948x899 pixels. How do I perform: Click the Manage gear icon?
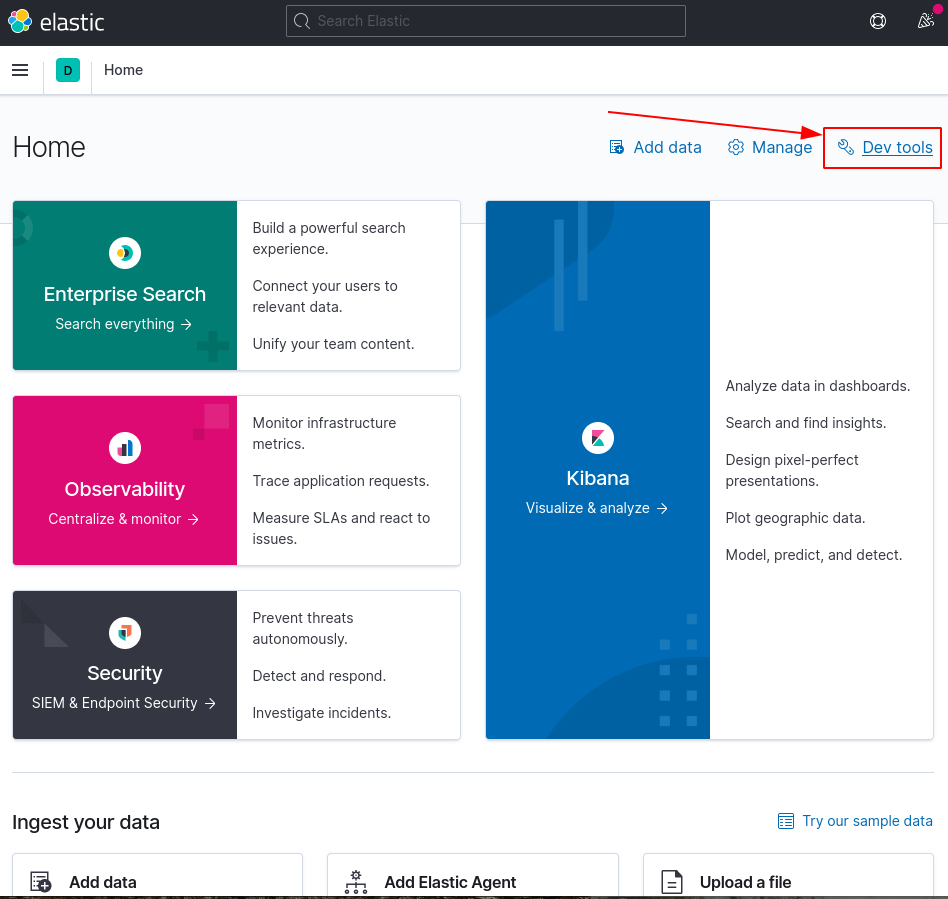click(736, 147)
